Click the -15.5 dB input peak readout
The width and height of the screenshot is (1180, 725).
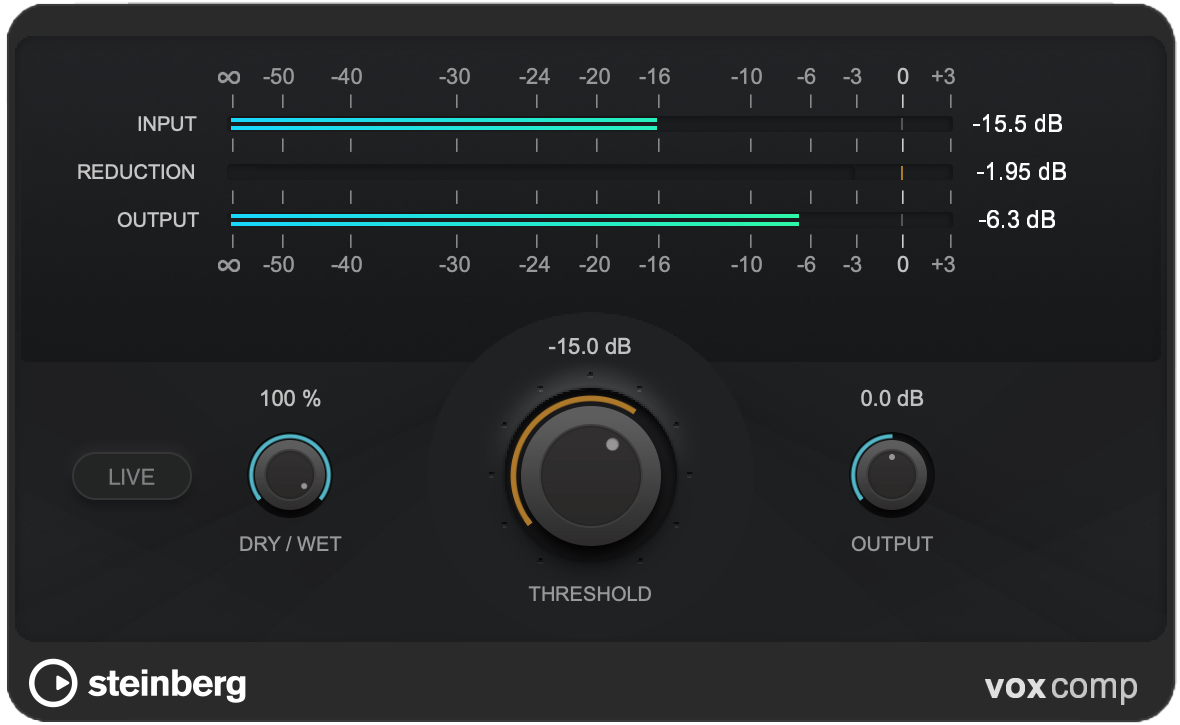coord(1016,124)
